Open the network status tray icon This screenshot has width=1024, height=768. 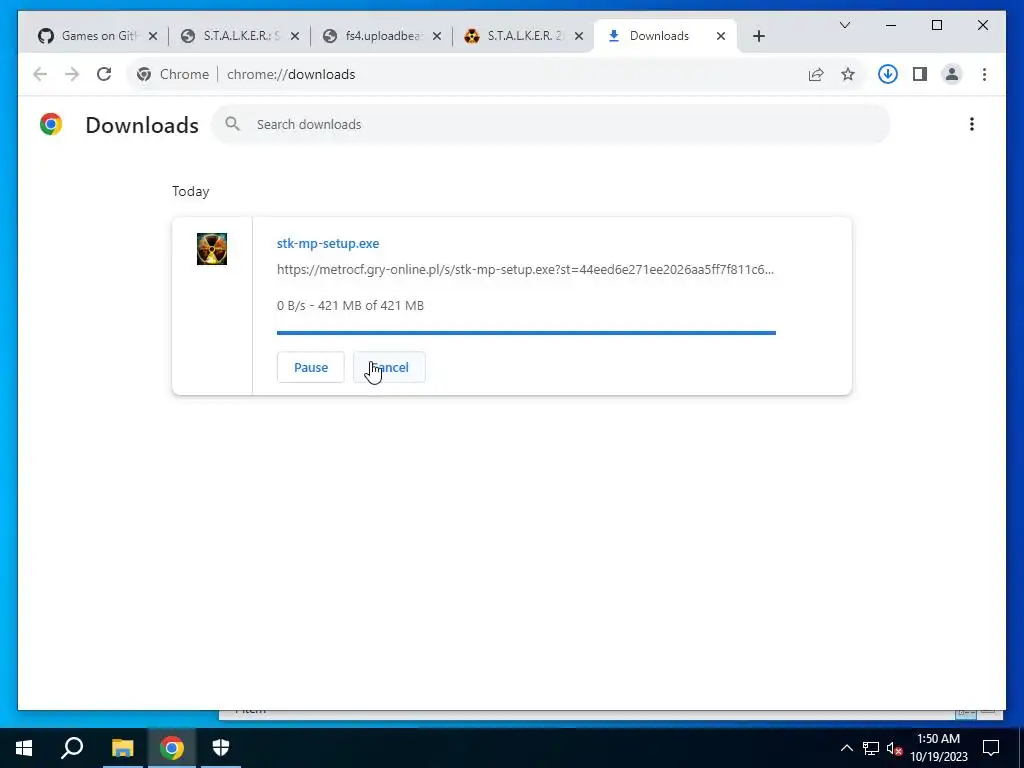pyautogui.click(x=871, y=748)
